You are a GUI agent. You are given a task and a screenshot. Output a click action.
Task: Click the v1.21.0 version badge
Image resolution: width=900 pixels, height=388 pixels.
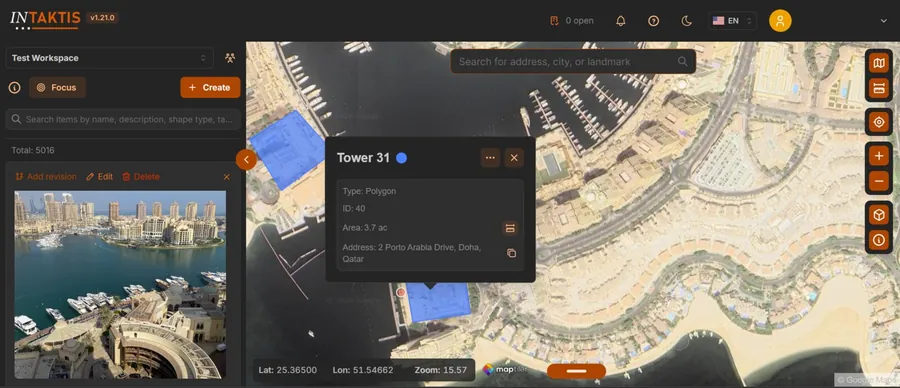[x=103, y=18]
